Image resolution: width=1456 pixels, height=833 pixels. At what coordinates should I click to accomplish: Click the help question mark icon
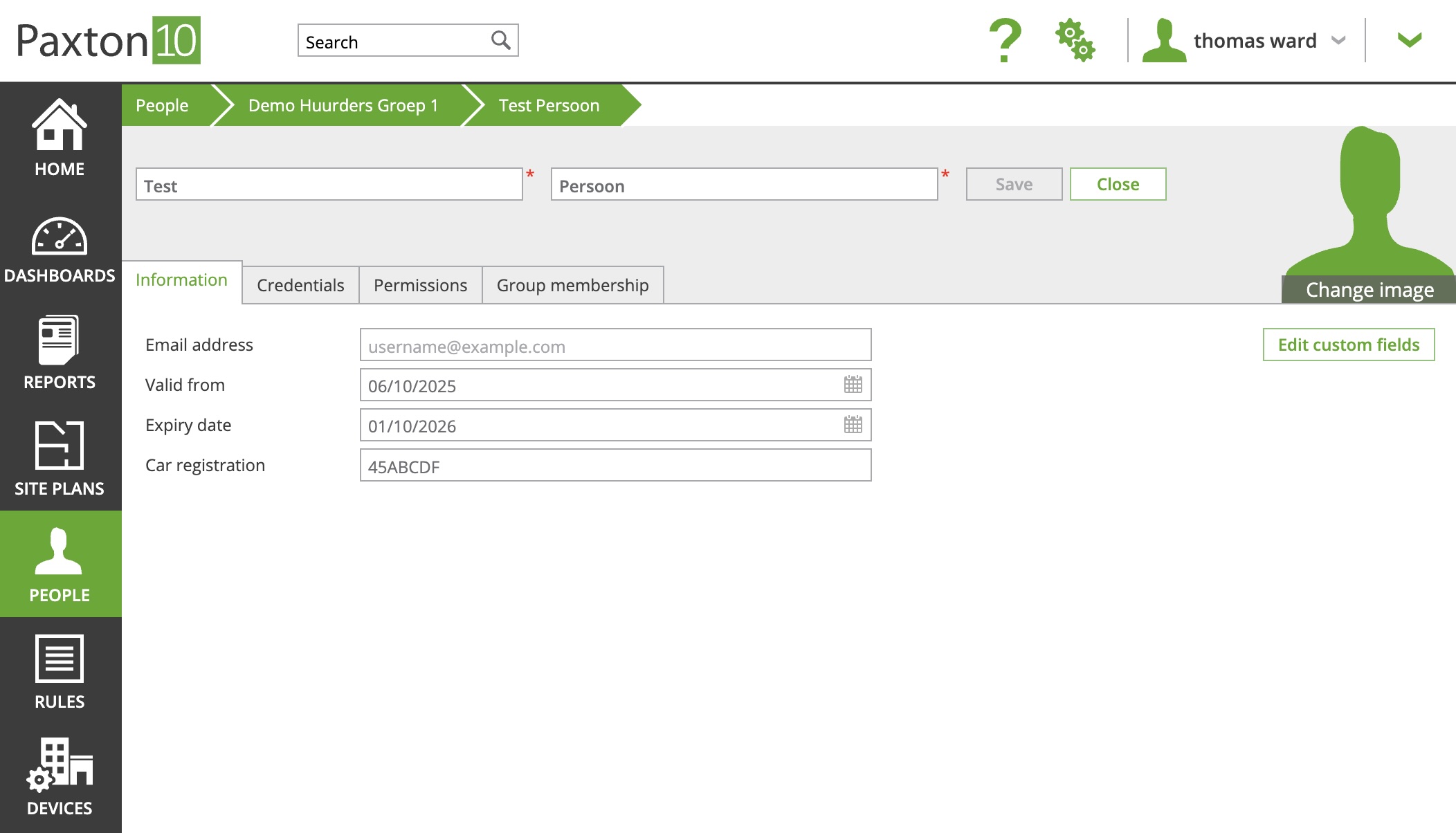tap(1005, 40)
